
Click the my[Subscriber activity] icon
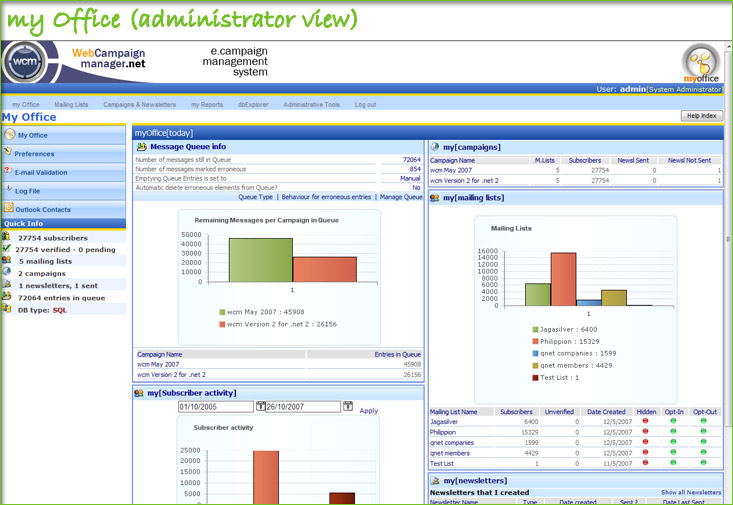(x=139, y=393)
